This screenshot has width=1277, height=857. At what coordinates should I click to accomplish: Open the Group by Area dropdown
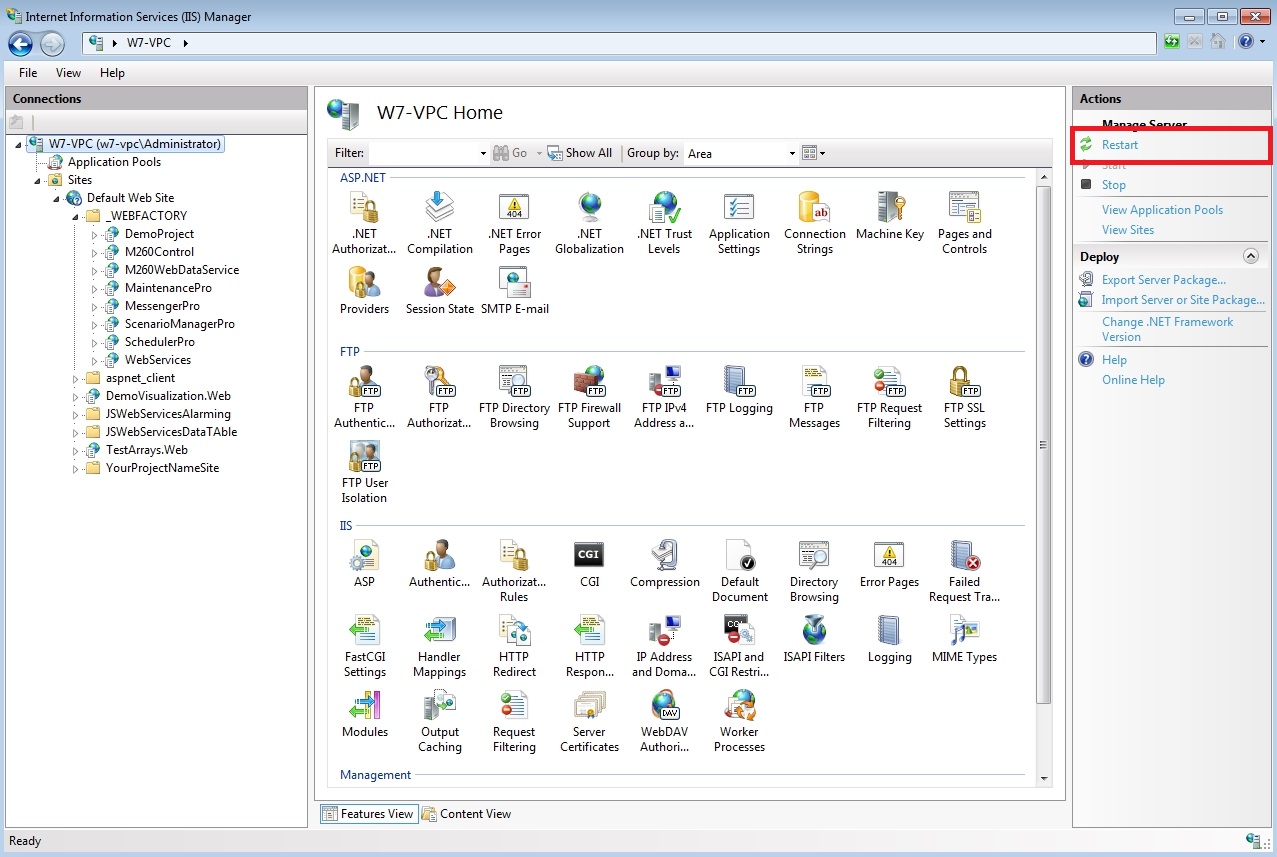tap(741, 153)
